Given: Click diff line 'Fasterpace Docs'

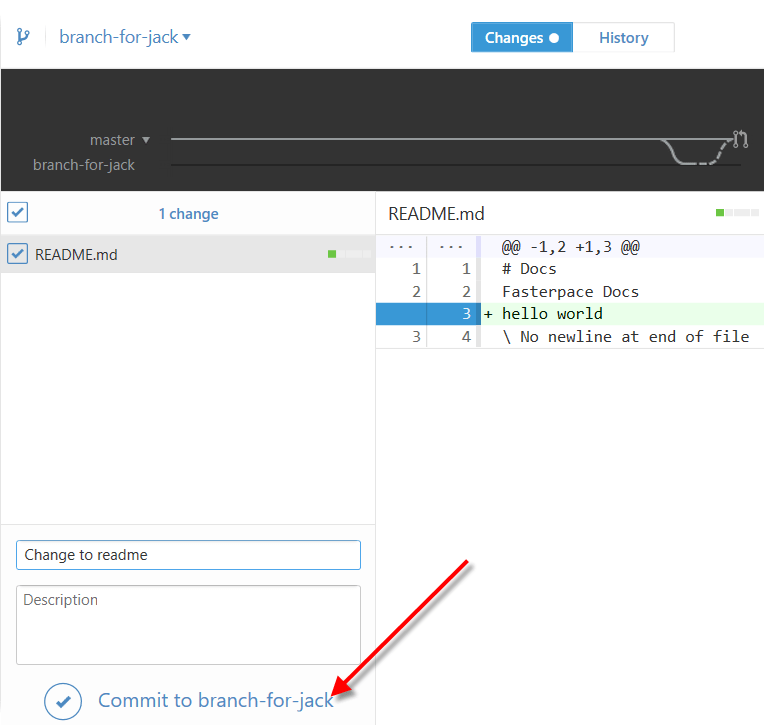Looking at the screenshot, I should (571, 292).
